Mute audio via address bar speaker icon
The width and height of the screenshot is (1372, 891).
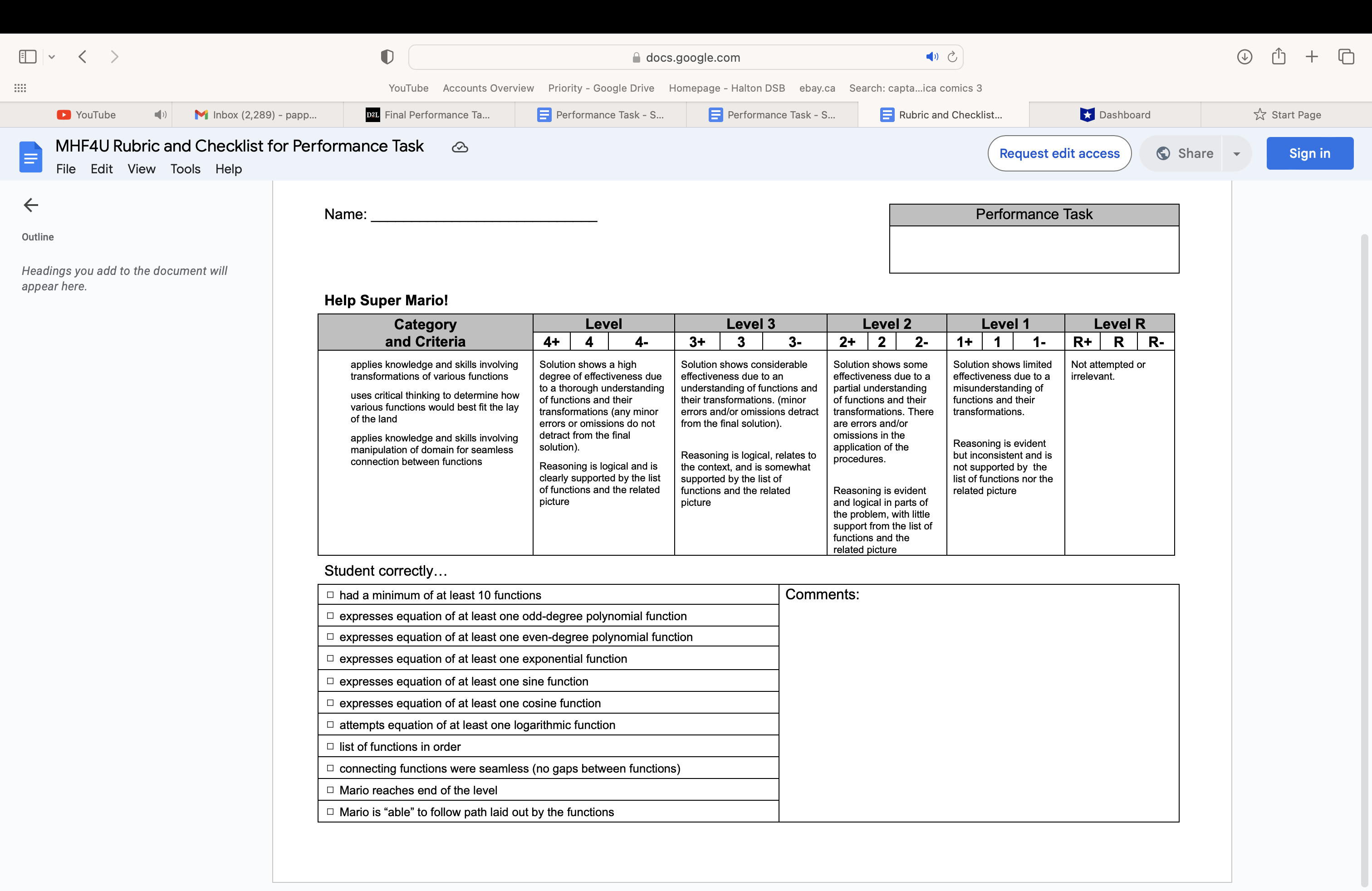pyautogui.click(x=931, y=56)
